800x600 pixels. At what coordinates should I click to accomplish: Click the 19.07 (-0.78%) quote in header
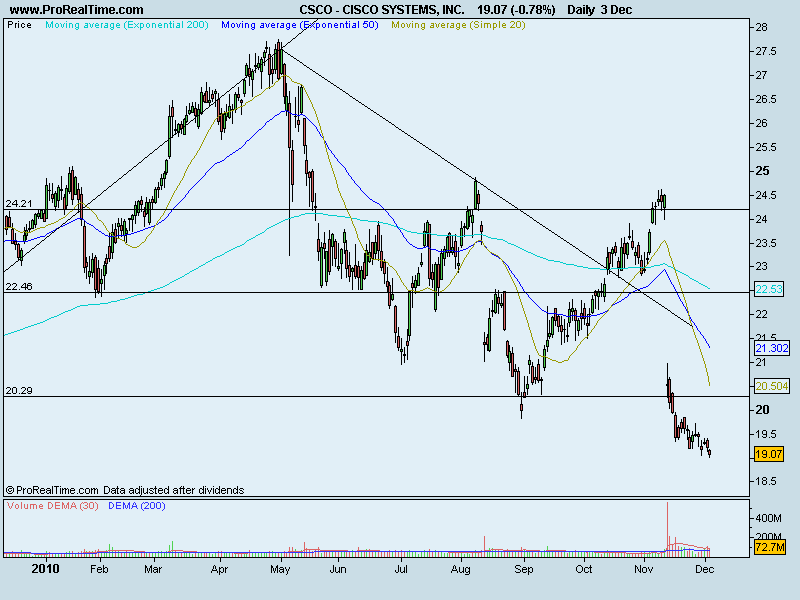pyautogui.click(x=516, y=10)
